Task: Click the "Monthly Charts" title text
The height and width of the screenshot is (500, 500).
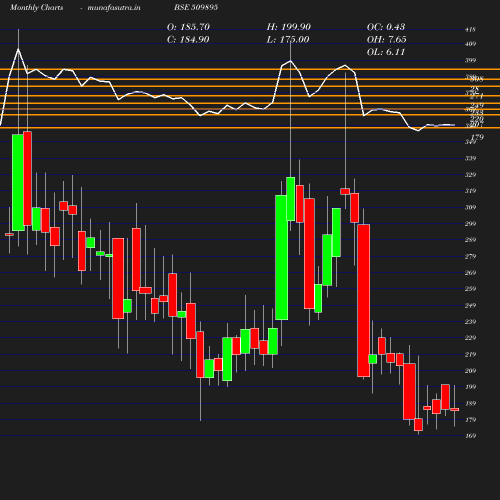Action: click(x=37, y=7)
